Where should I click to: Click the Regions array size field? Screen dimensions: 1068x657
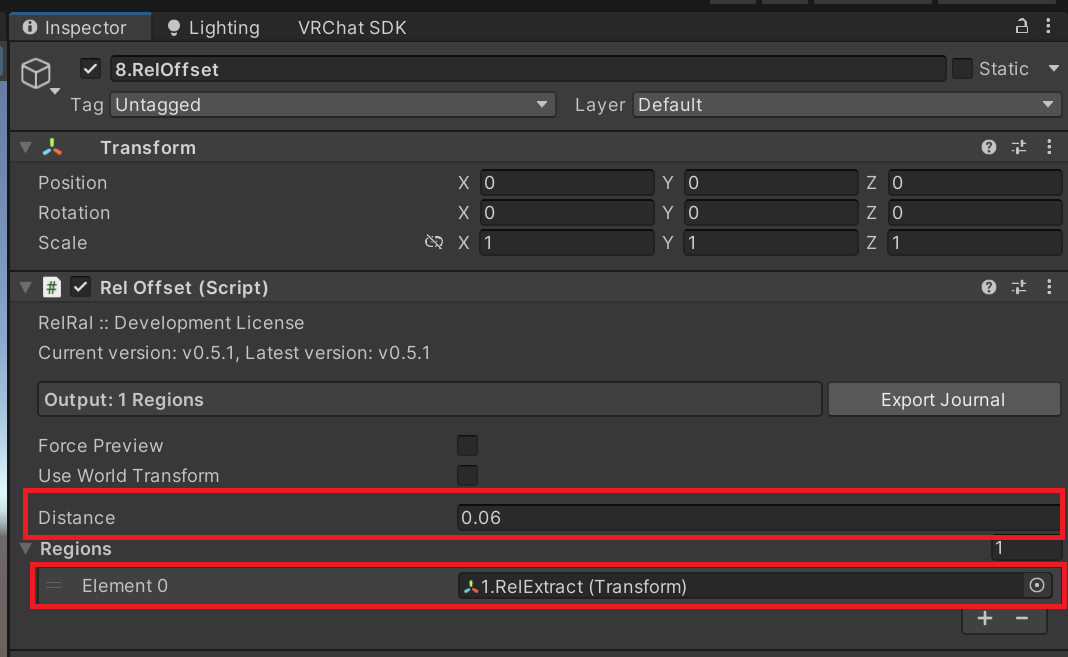click(1026, 548)
